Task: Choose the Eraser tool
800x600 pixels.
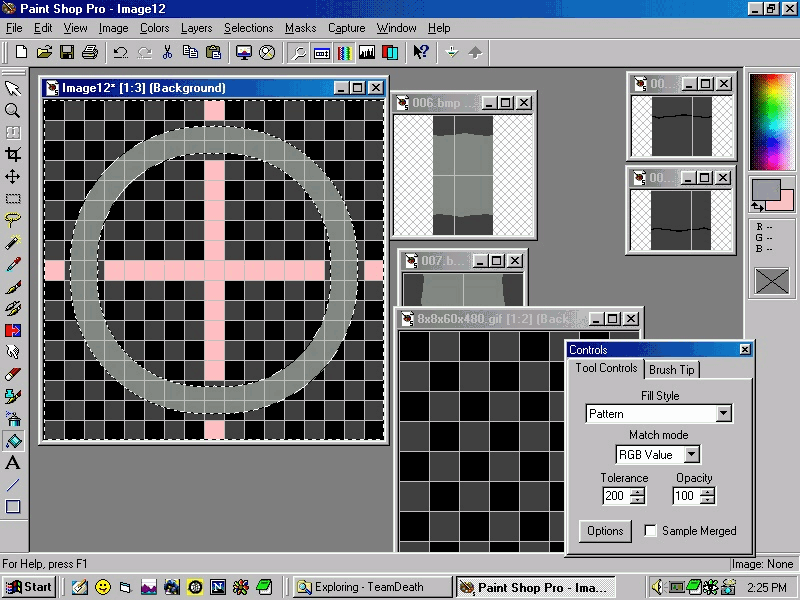Action: [x=13, y=374]
